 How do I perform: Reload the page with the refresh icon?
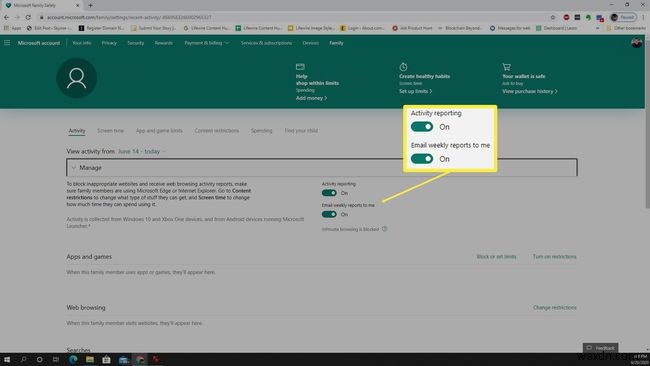pos(28,17)
